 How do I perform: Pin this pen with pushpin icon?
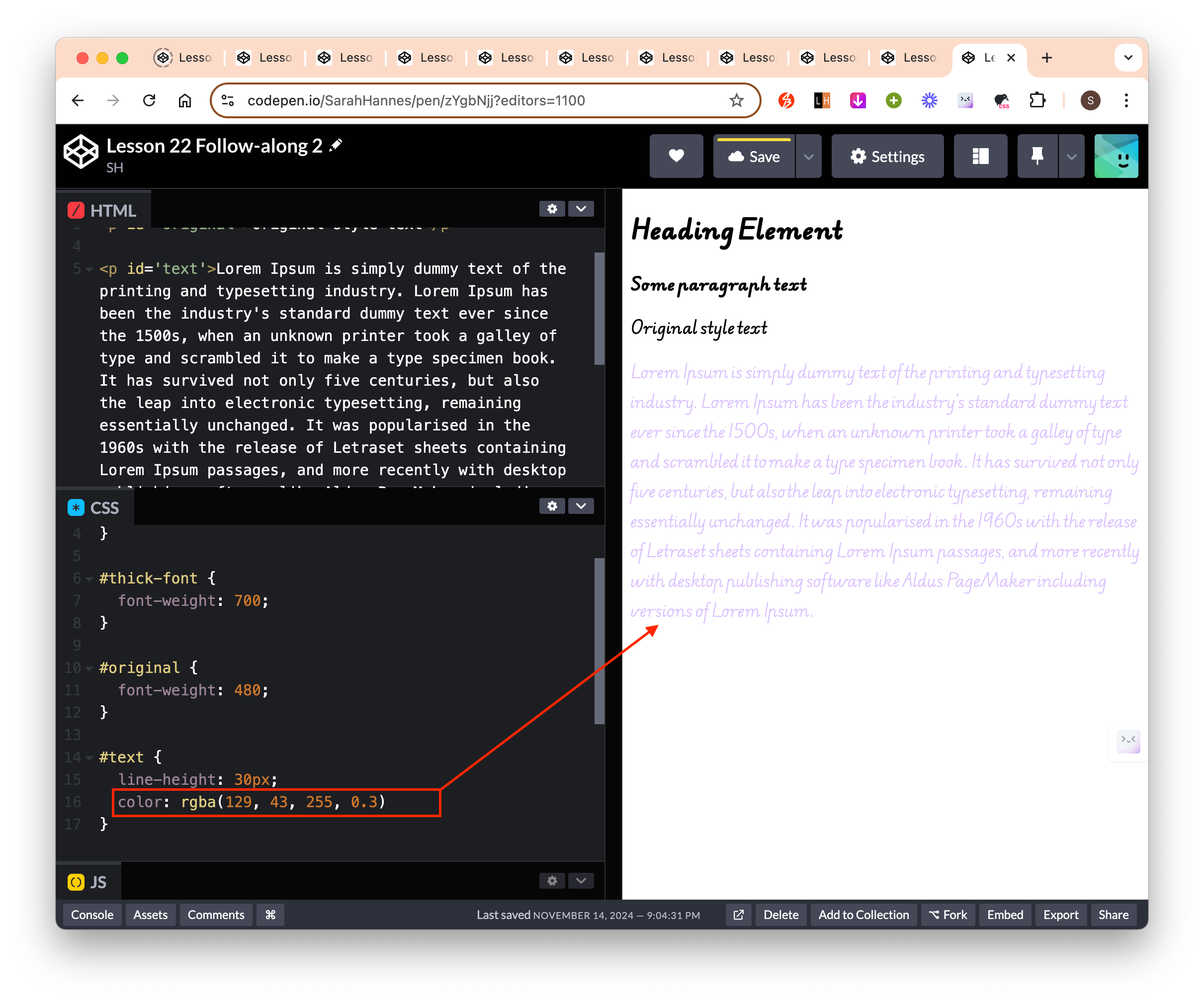[x=1037, y=156]
